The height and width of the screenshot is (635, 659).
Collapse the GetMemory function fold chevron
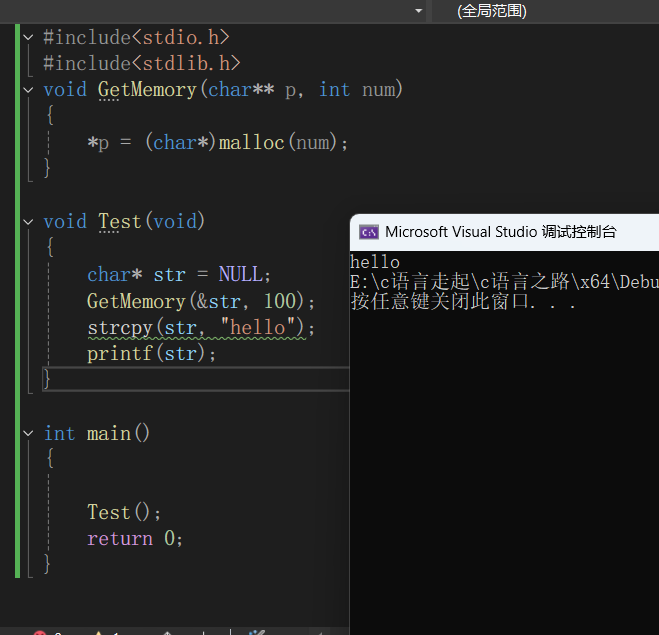click(28, 90)
